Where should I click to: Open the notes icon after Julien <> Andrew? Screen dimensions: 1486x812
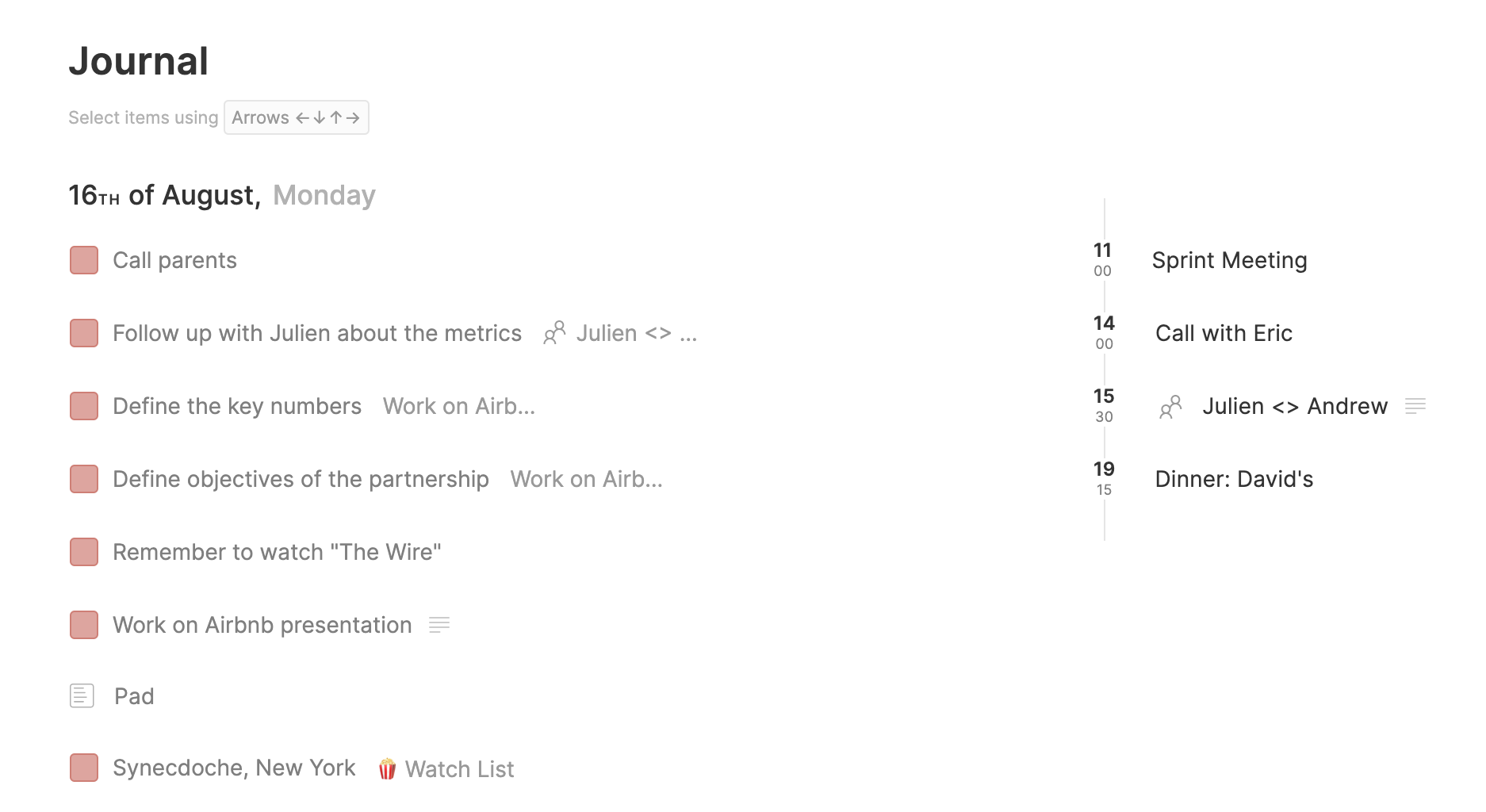[x=1415, y=406]
